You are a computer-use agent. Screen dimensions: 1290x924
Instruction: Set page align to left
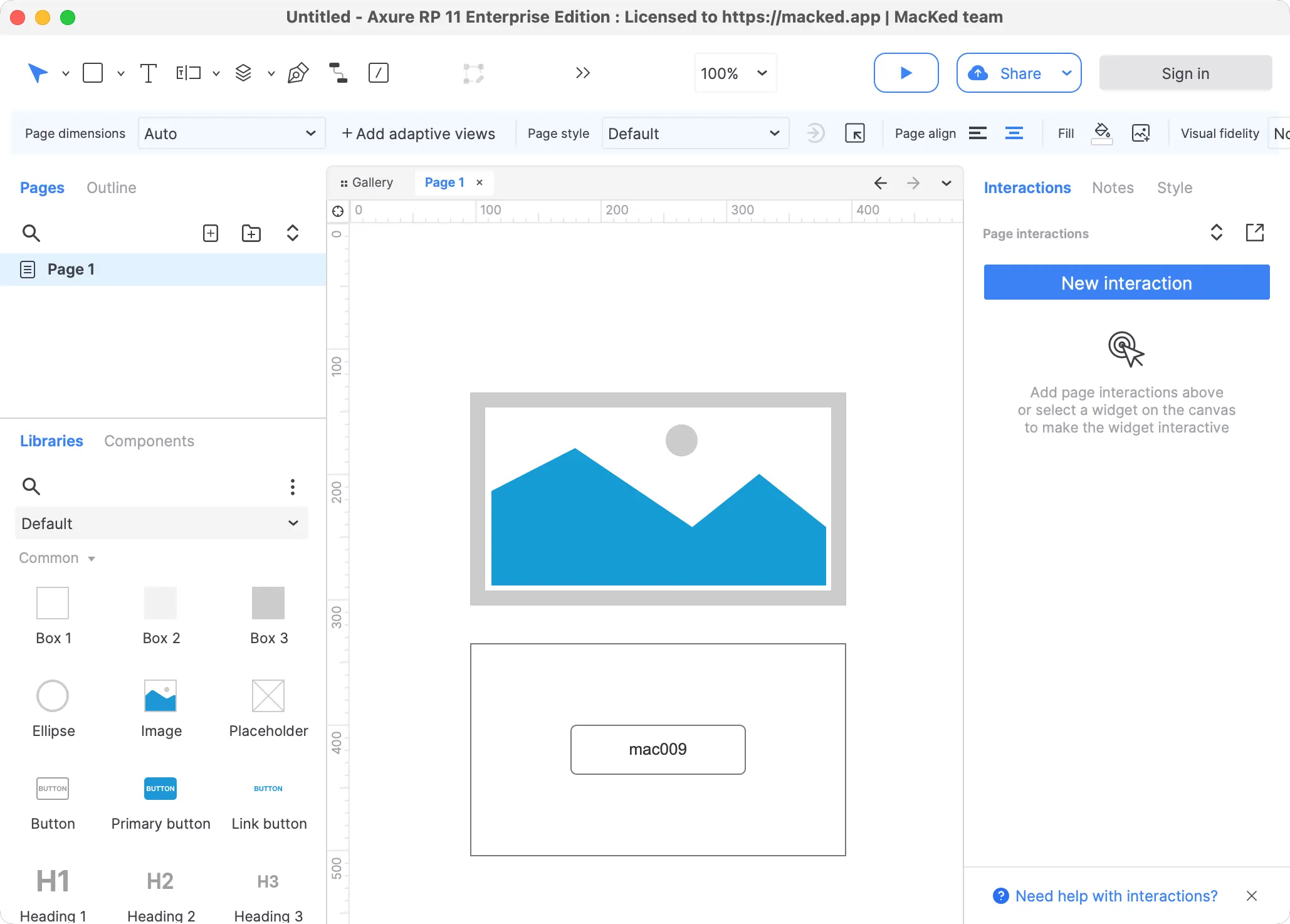[978, 133]
